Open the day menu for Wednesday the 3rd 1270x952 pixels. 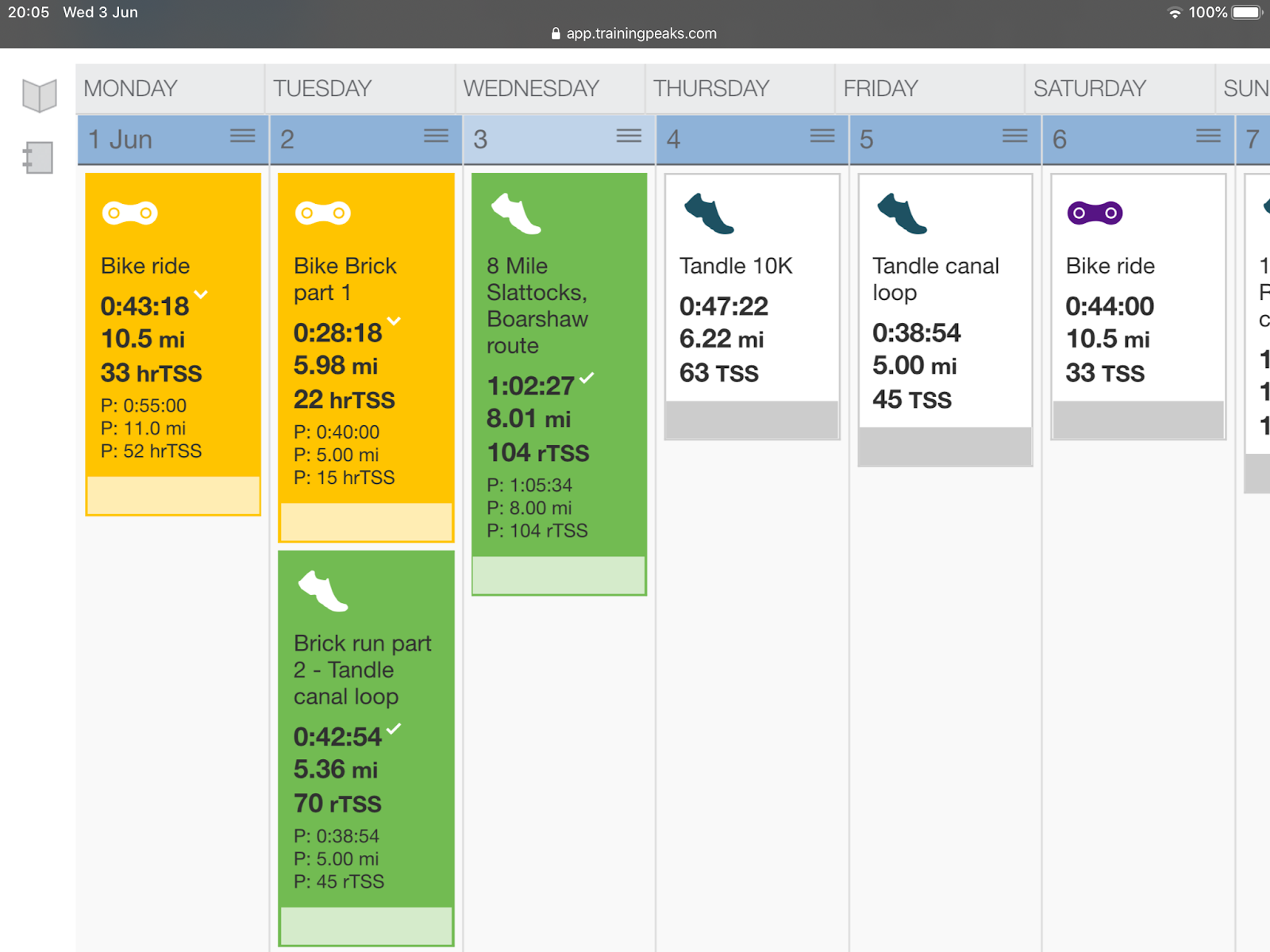point(629,136)
